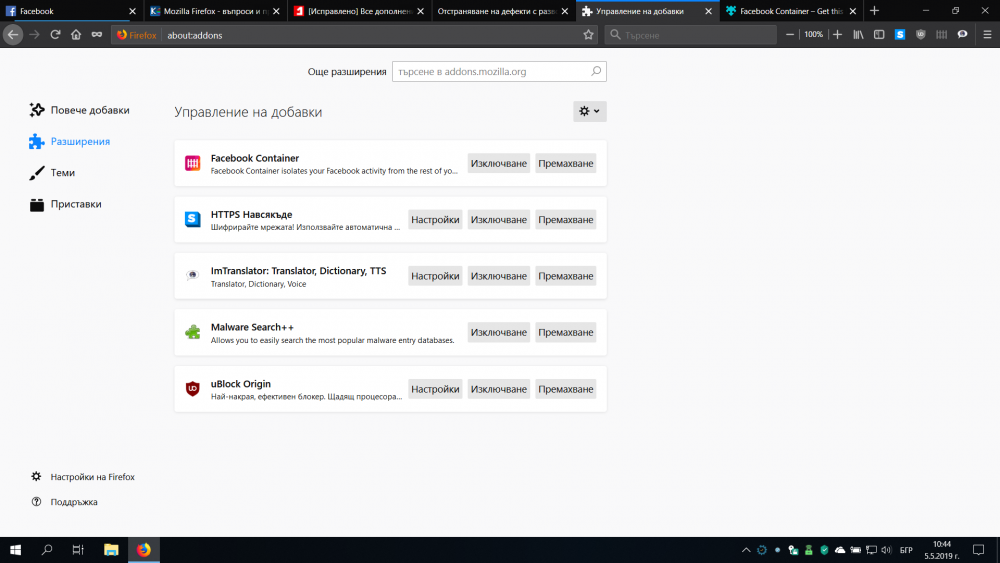Select the ImTranslator extension title
The width and height of the screenshot is (1000, 563).
pyautogui.click(x=298, y=270)
